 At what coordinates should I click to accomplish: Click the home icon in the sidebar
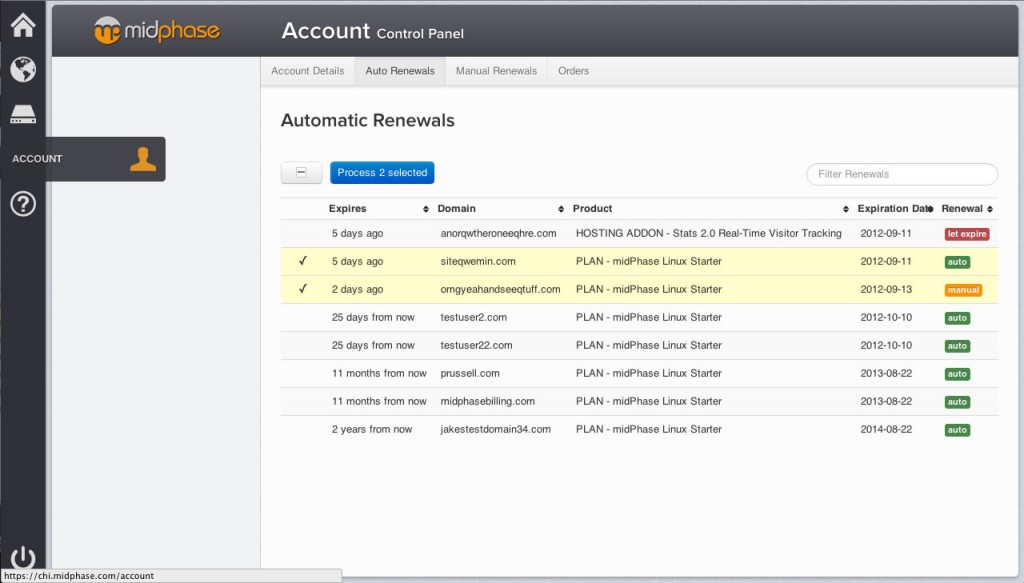(23, 25)
